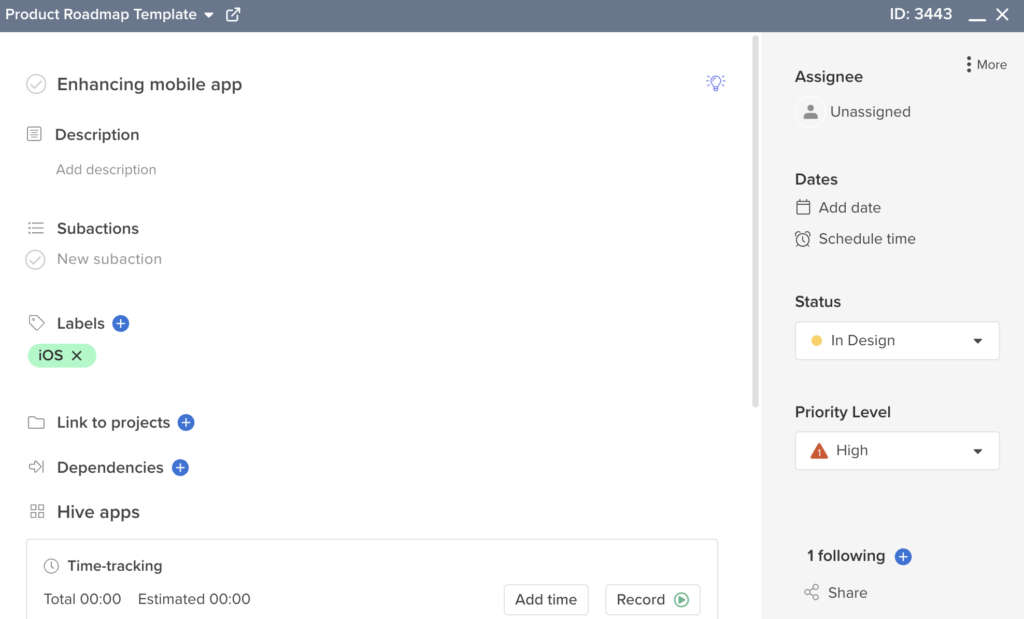Viewport: 1024px width, 619px height.
Task: Add a dependency with the plus icon
Action: tap(180, 468)
